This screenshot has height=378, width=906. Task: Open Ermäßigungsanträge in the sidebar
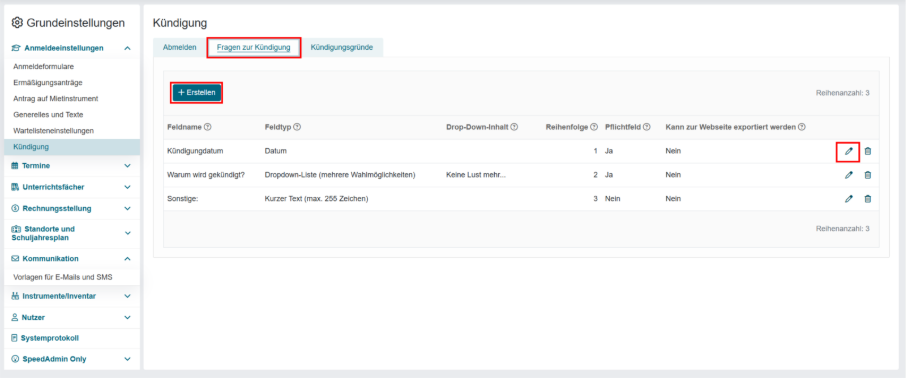(x=47, y=83)
